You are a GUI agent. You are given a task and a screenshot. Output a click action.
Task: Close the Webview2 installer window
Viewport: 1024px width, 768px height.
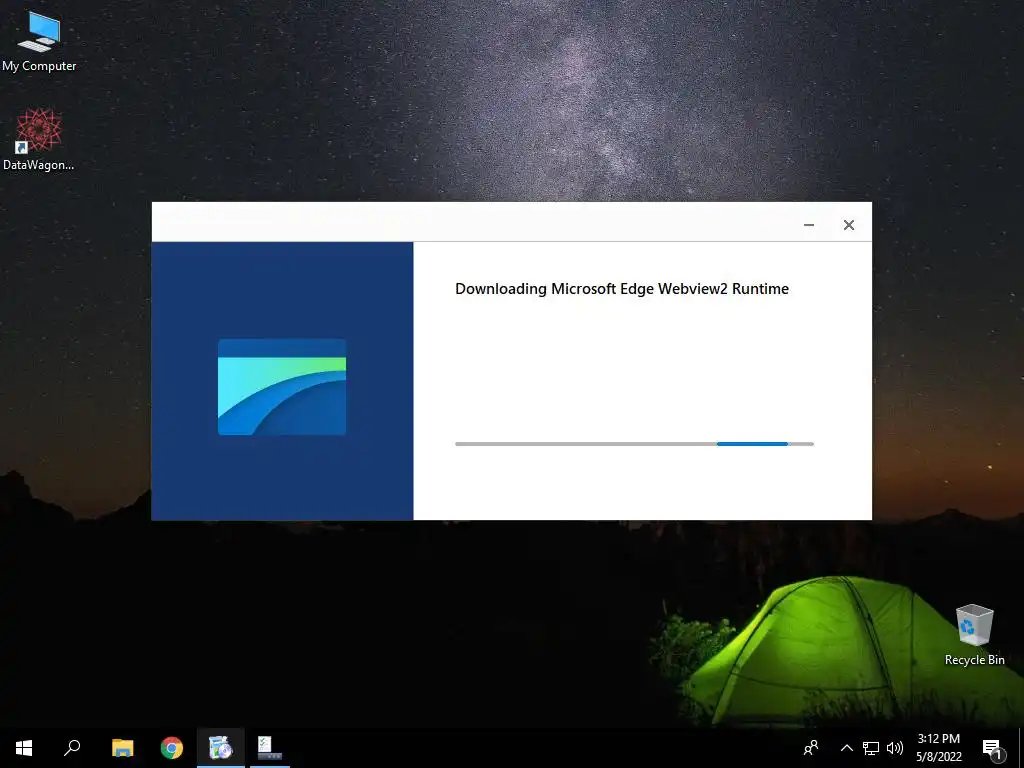click(x=848, y=225)
